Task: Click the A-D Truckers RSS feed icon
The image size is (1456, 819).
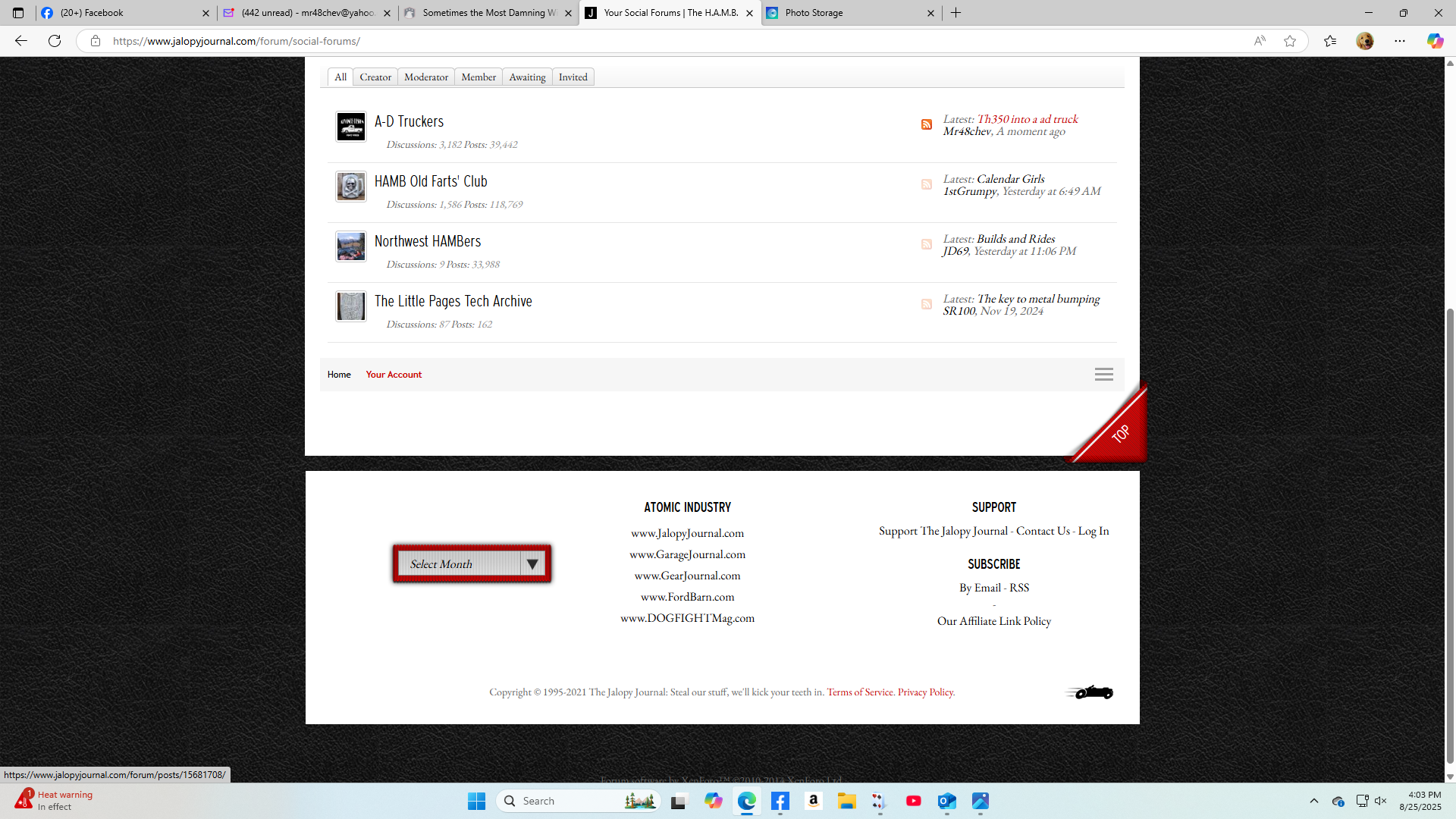Action: pos(926,124)
